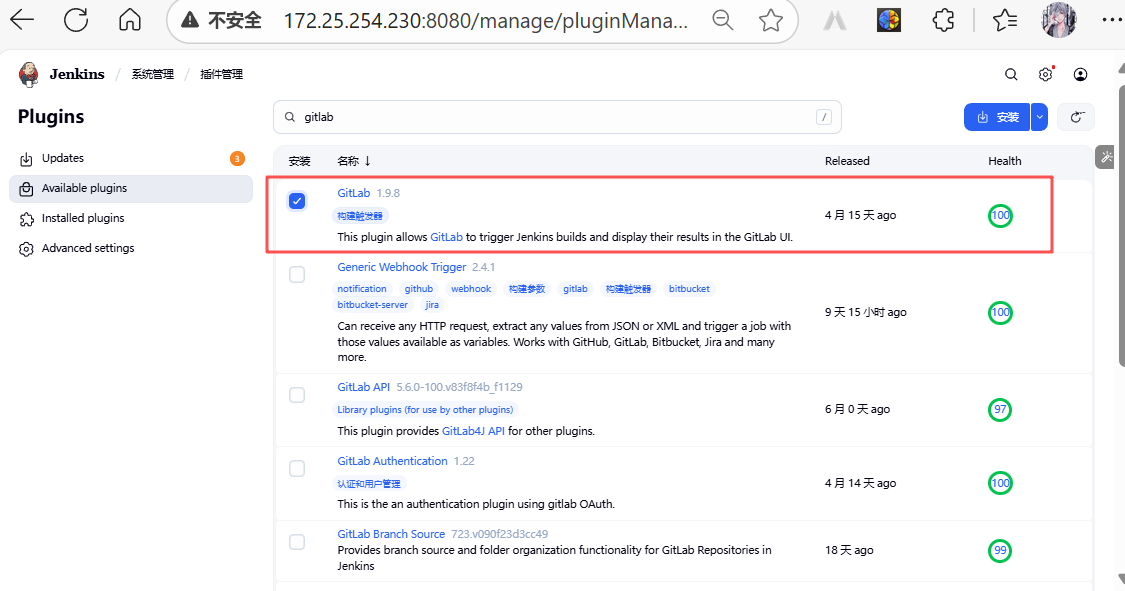Open Advanced settings in sidebar
The width and height of the screenshot is (1125, 591).
(x=131, y=248)
